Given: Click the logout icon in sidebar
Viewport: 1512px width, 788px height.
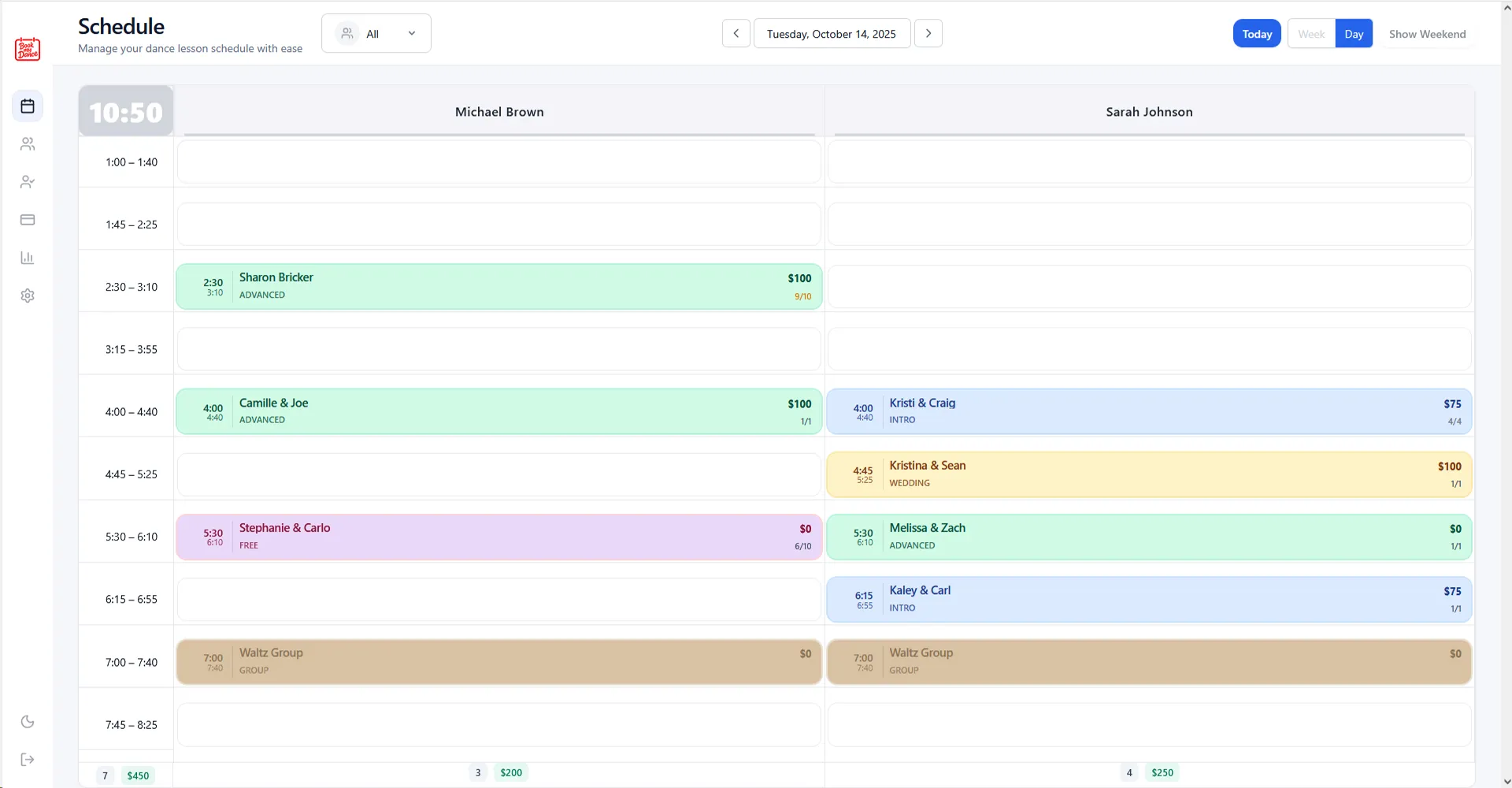Looking at the screenshot, I should (x=28, y=760).
